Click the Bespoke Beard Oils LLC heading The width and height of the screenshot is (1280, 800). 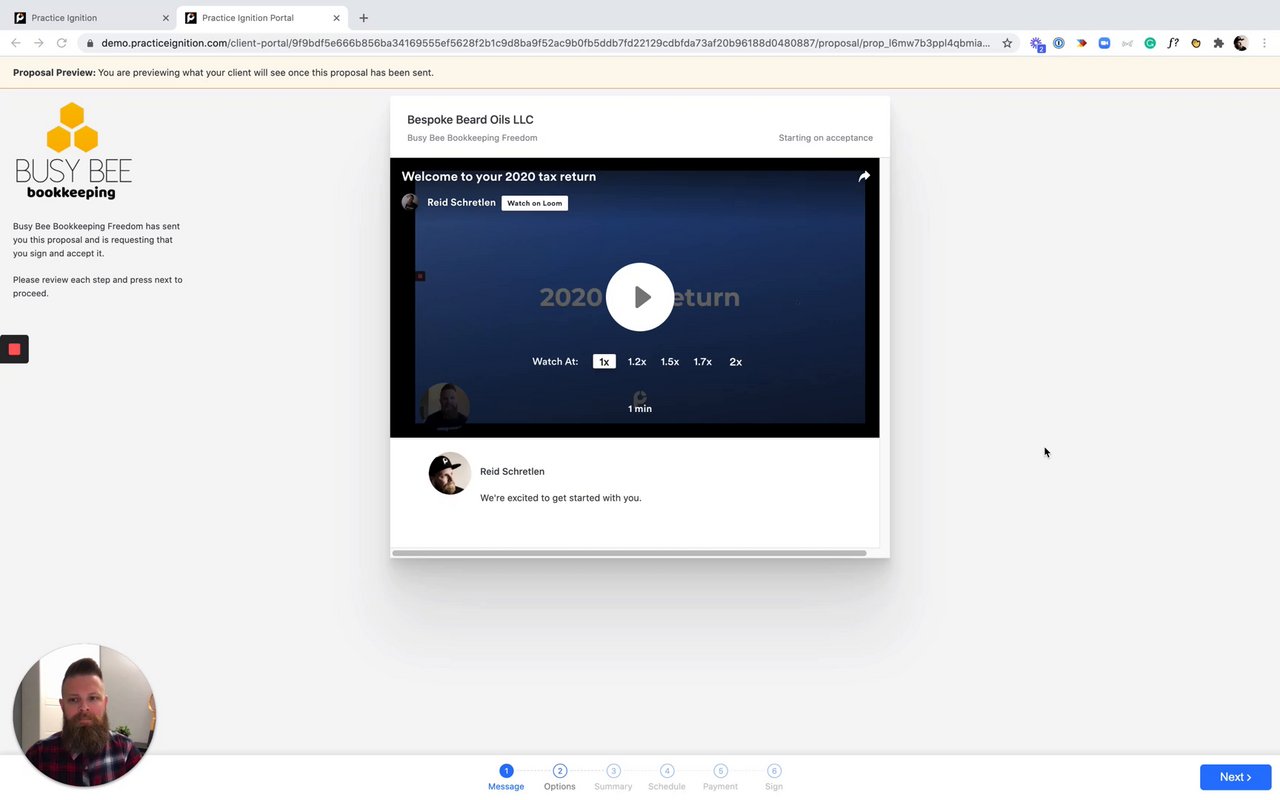(470, 119)
